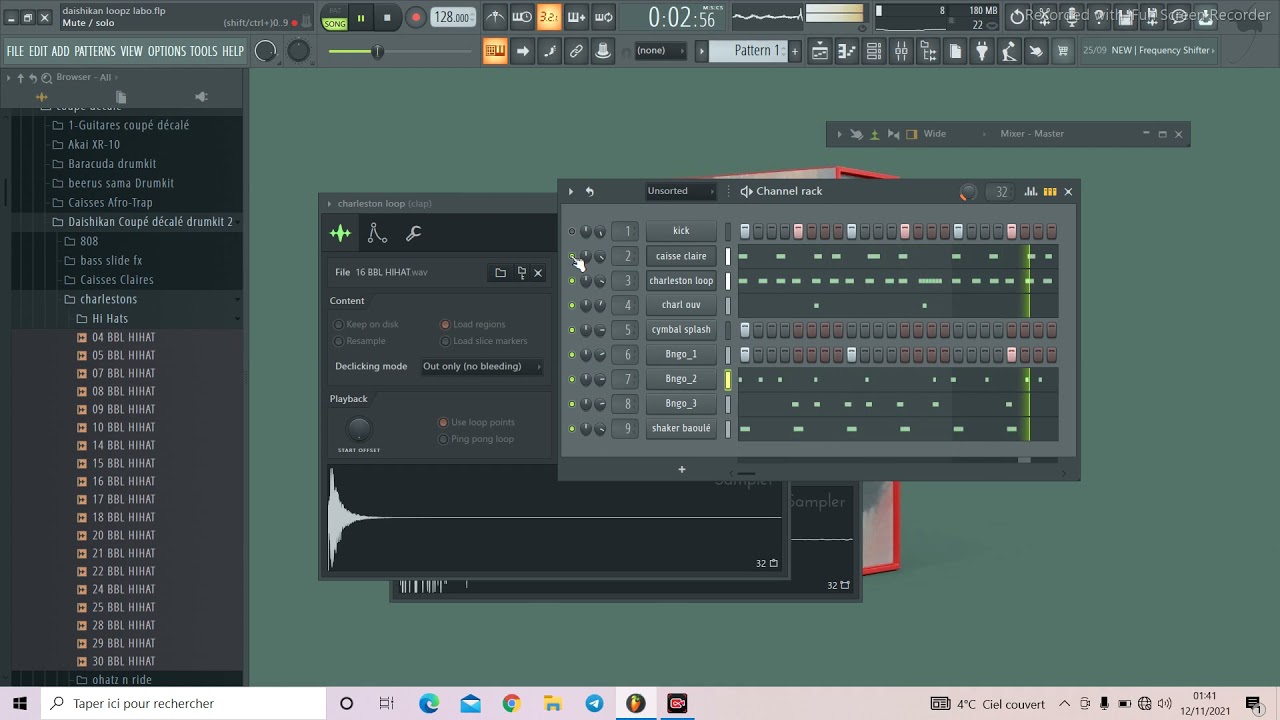1280x720 pixels.
Task: Toggle the Browser view icon
Action: pyautogui.click(x=928, y=51)
